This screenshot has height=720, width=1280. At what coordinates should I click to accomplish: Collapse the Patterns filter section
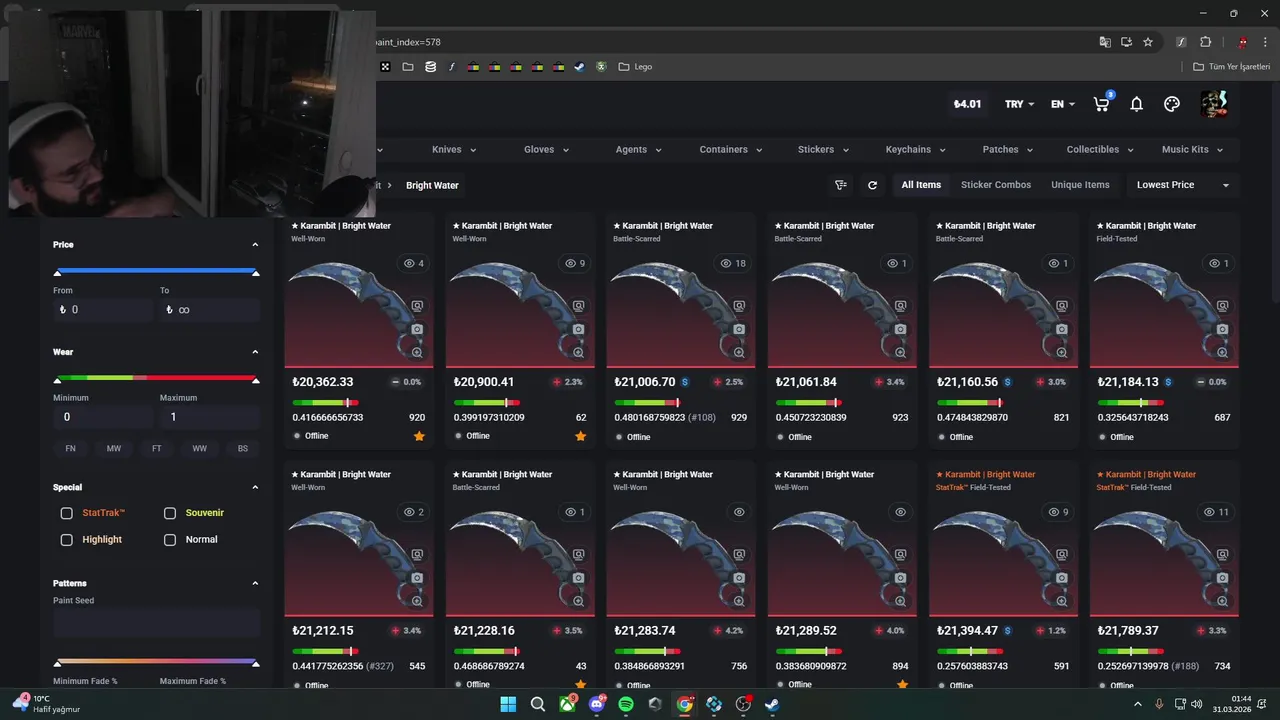(255, 583)
